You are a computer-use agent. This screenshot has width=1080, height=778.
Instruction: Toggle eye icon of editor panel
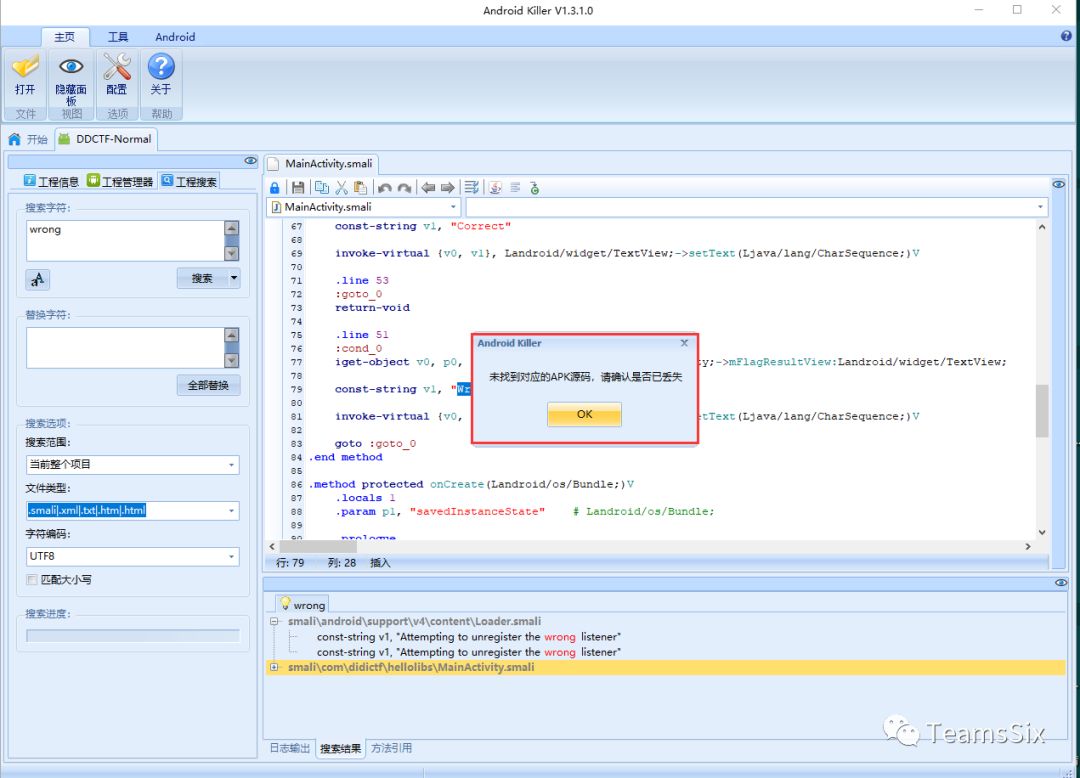point(1059,185)
